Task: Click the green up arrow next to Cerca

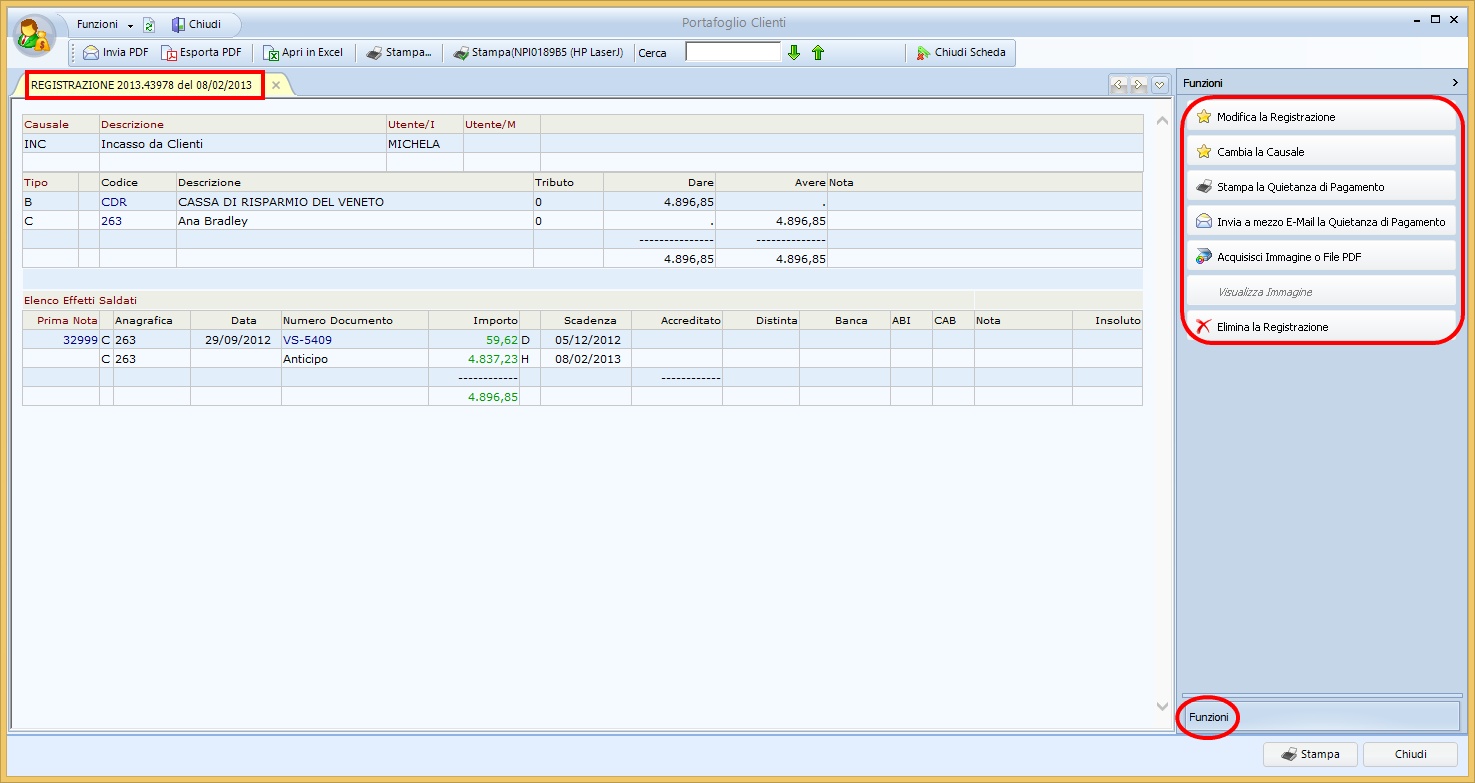Action: [817, 53]
